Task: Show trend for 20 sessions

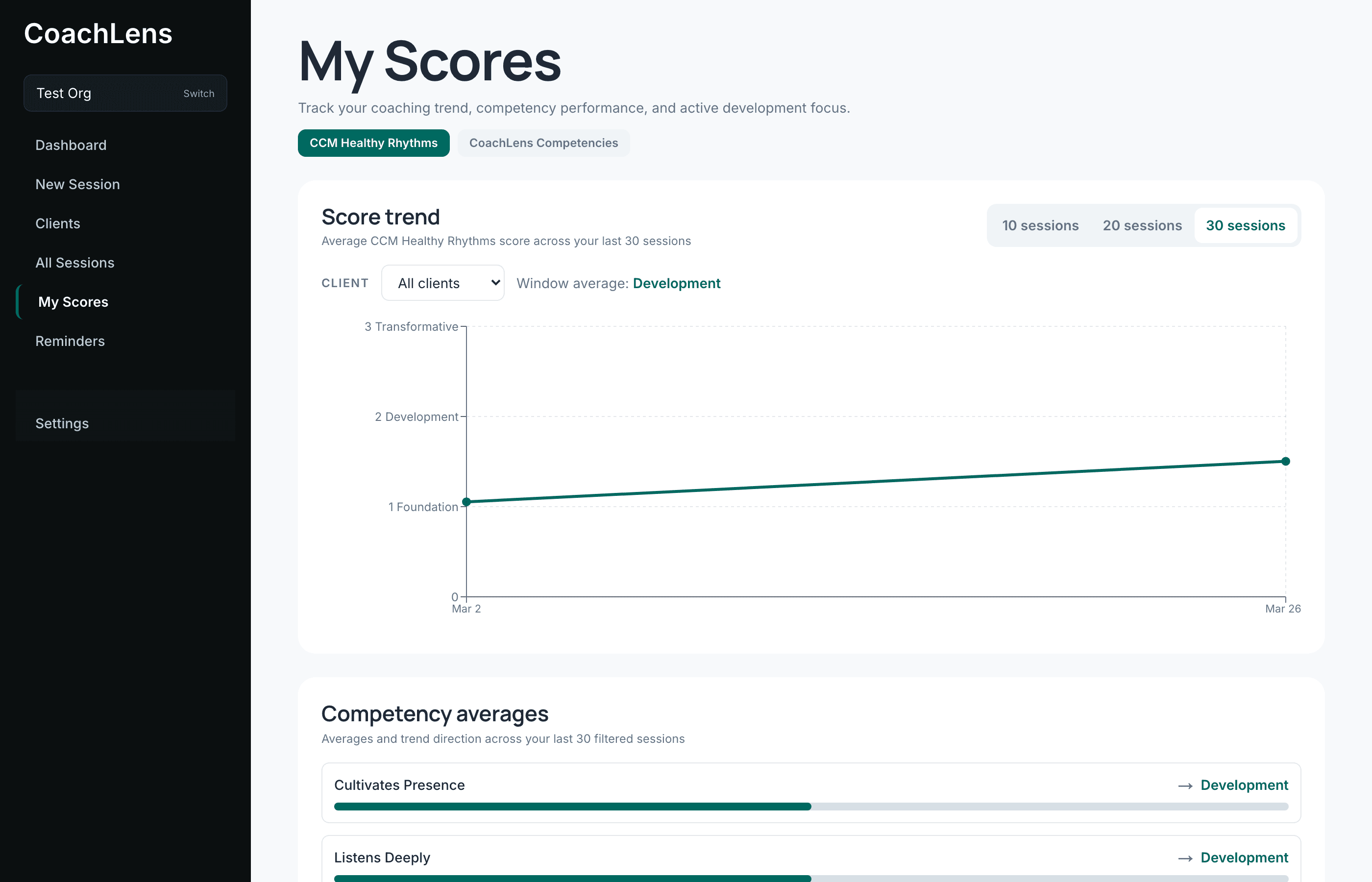Action: [1142, 226]
